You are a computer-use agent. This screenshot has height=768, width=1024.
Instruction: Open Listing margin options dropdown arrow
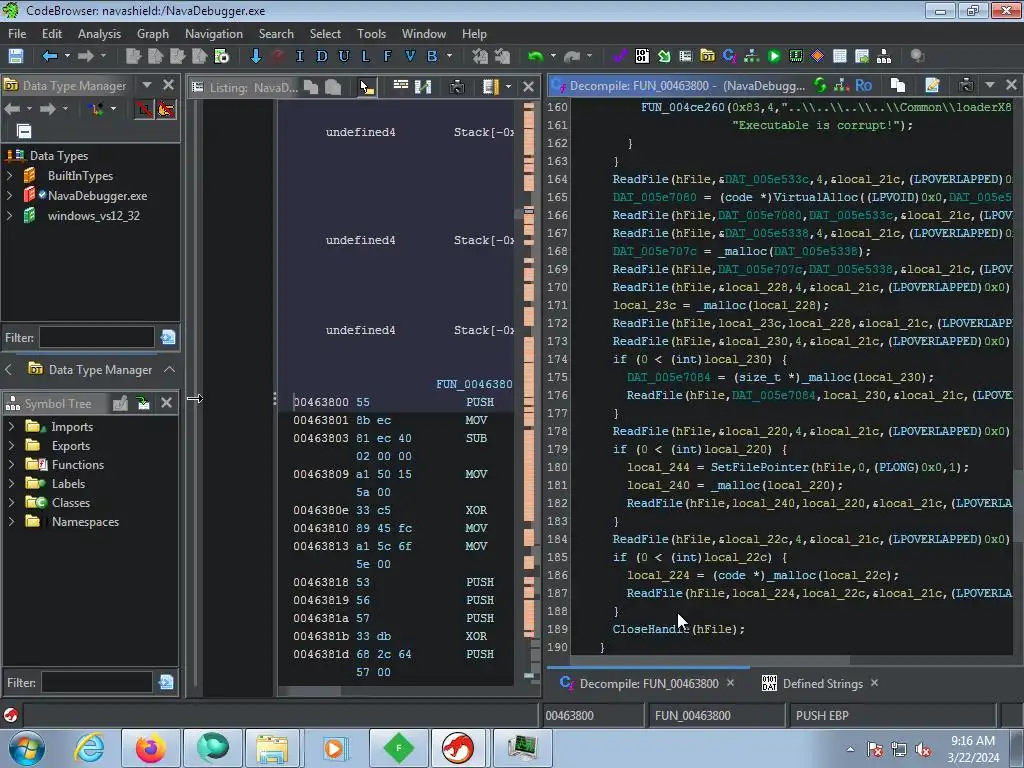coord(508,86)
